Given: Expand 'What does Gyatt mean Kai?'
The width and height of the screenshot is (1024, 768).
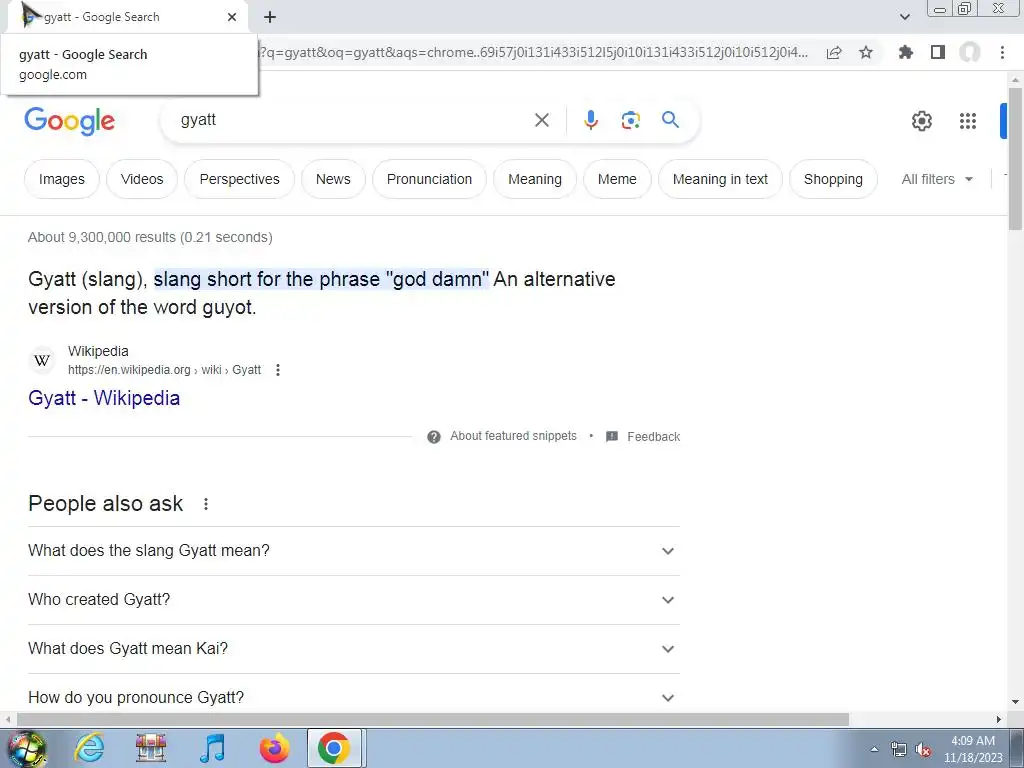Looking at the screenshot, I should [x=354, y=648].
